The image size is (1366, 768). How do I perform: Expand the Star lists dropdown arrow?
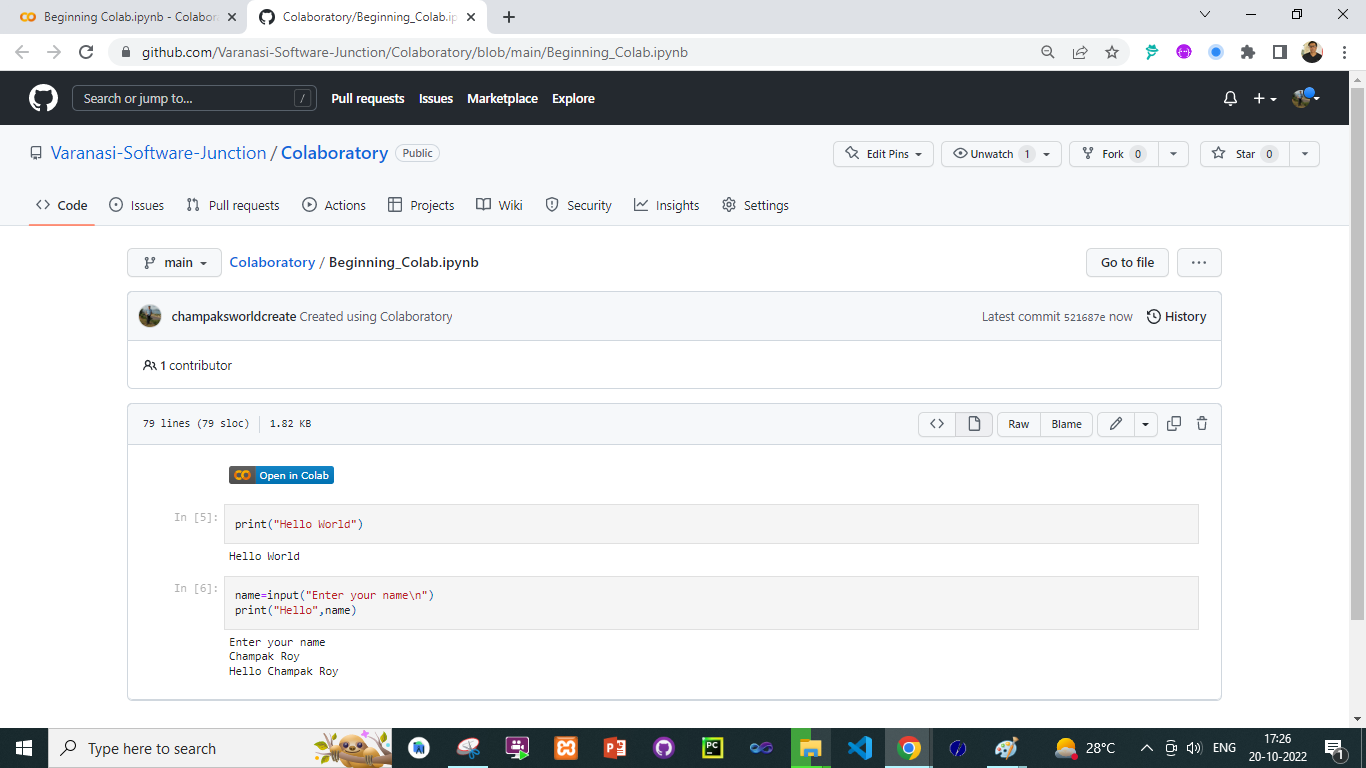point(1304,154)
